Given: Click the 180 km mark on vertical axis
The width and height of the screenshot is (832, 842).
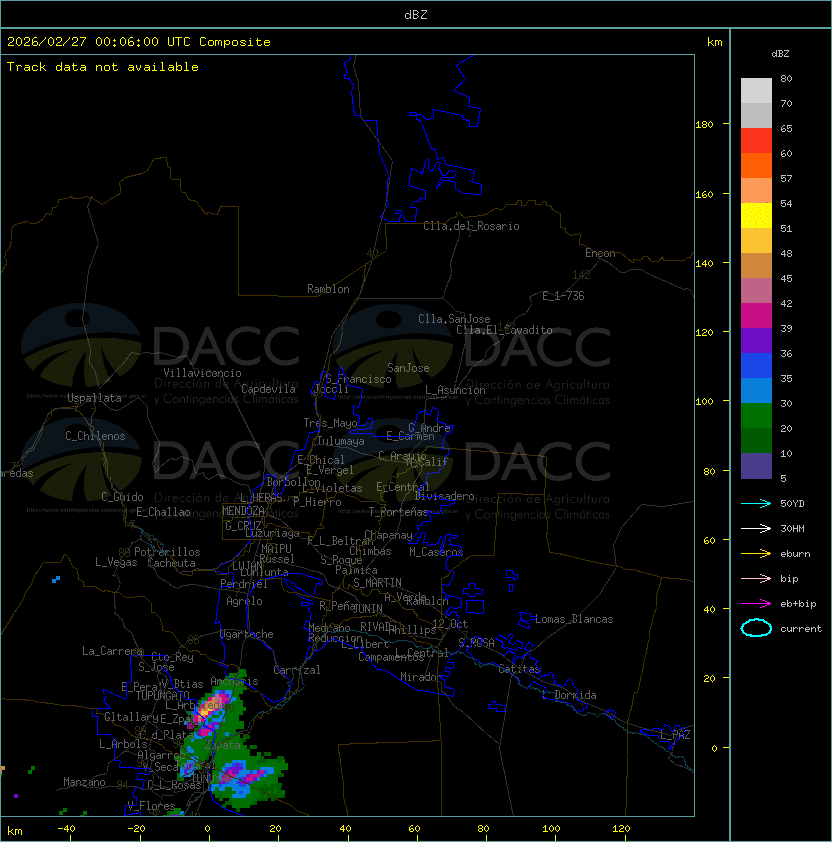Looking at the screenshot, I should (704, 125).
